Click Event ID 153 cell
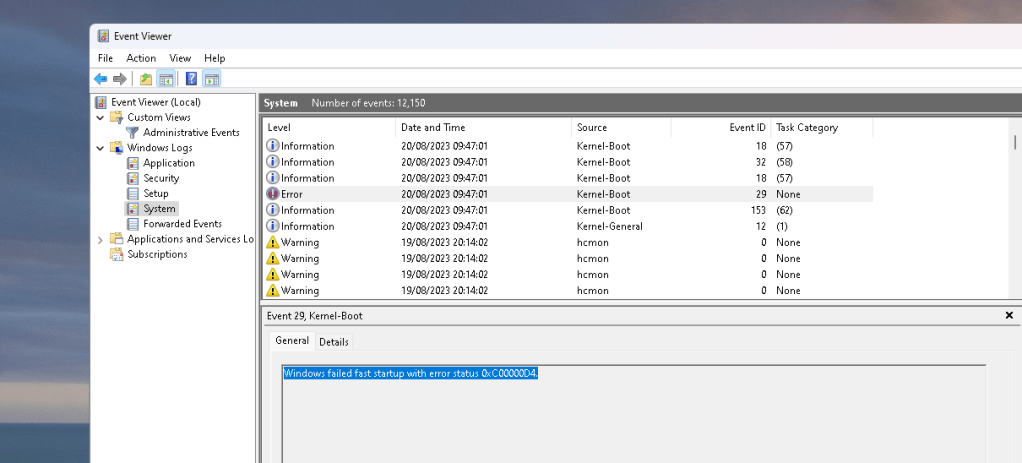This screenshot has height=463, width=1022. (758, 210)
